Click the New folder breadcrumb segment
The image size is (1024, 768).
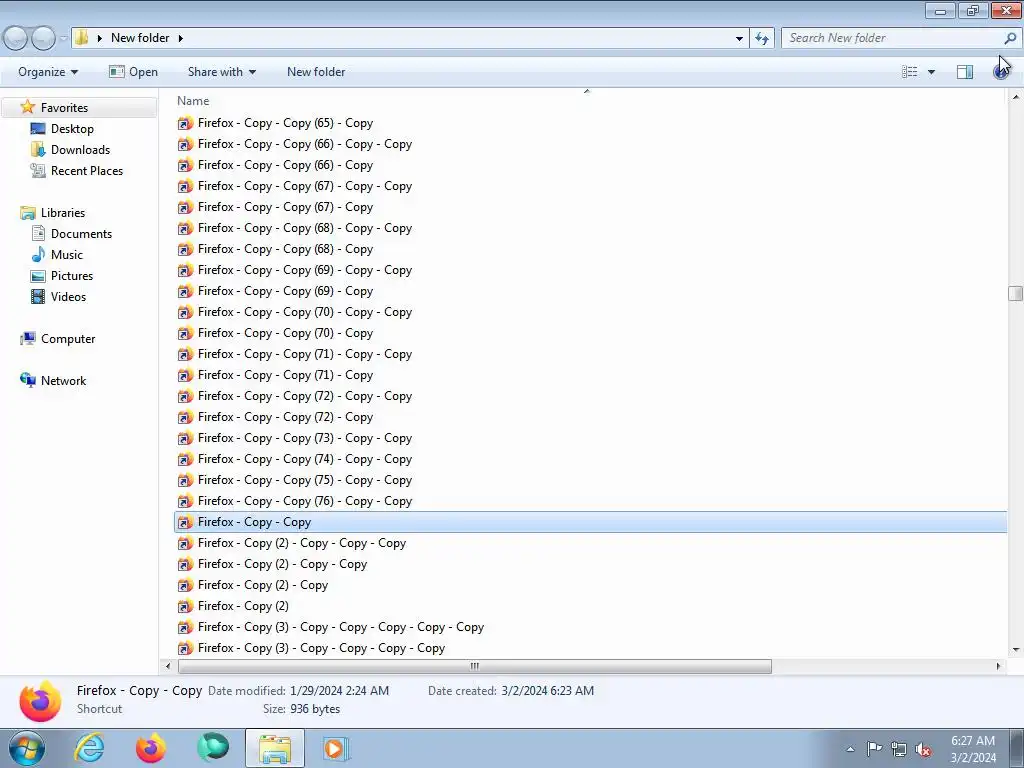coord(140,38)
